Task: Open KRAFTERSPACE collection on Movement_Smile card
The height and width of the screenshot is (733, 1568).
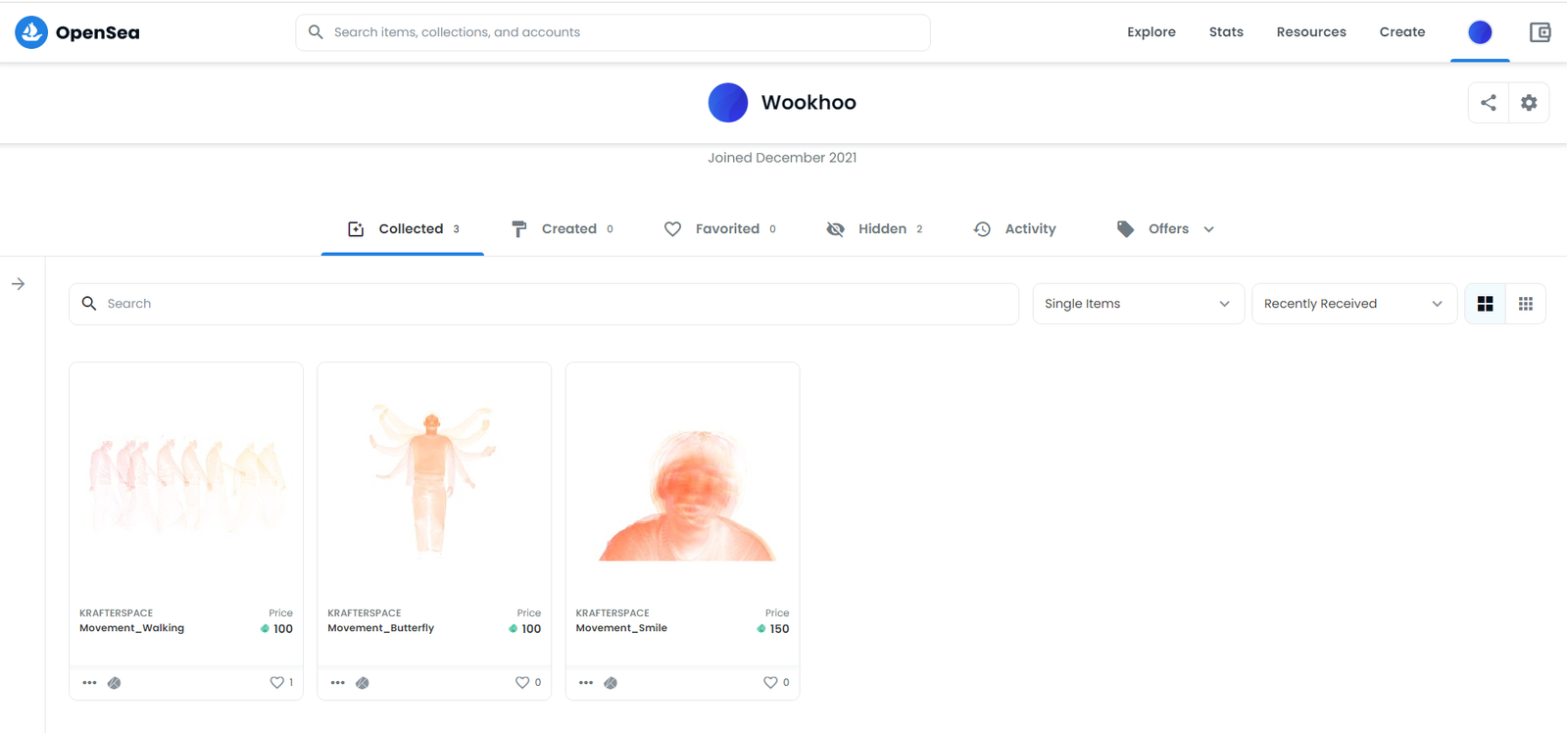Action: 612,613
